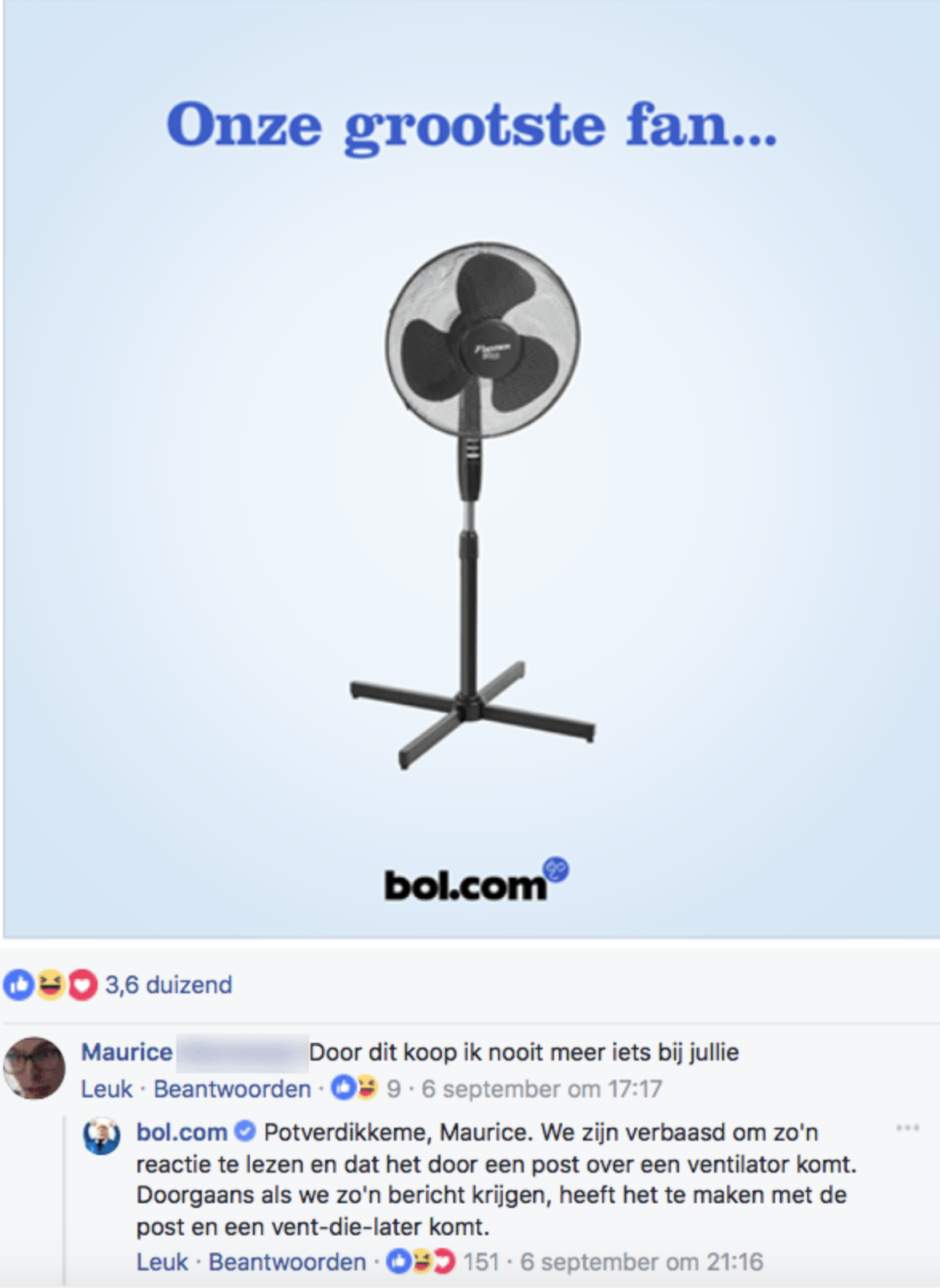Click the blue verified badge next to bol.com
The width and height of the screenshot is (940, 1288).
(245, 1131)
